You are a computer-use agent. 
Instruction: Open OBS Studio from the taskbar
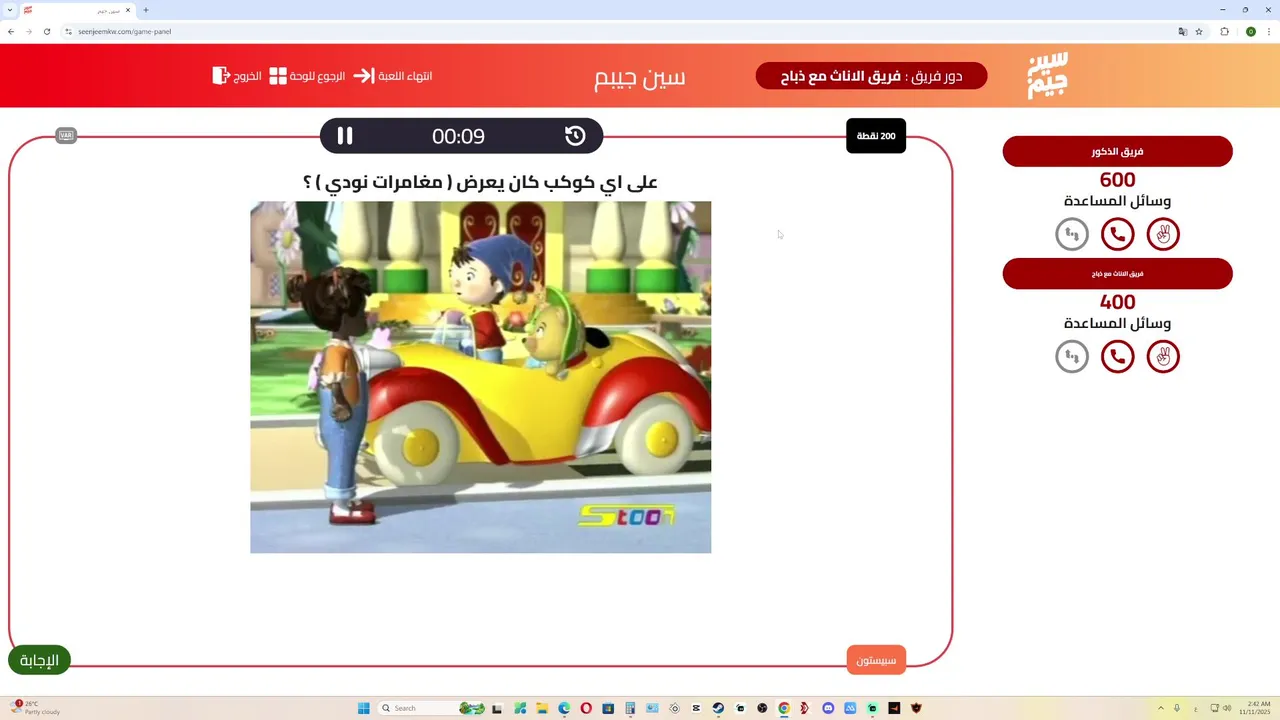point(762,708)
